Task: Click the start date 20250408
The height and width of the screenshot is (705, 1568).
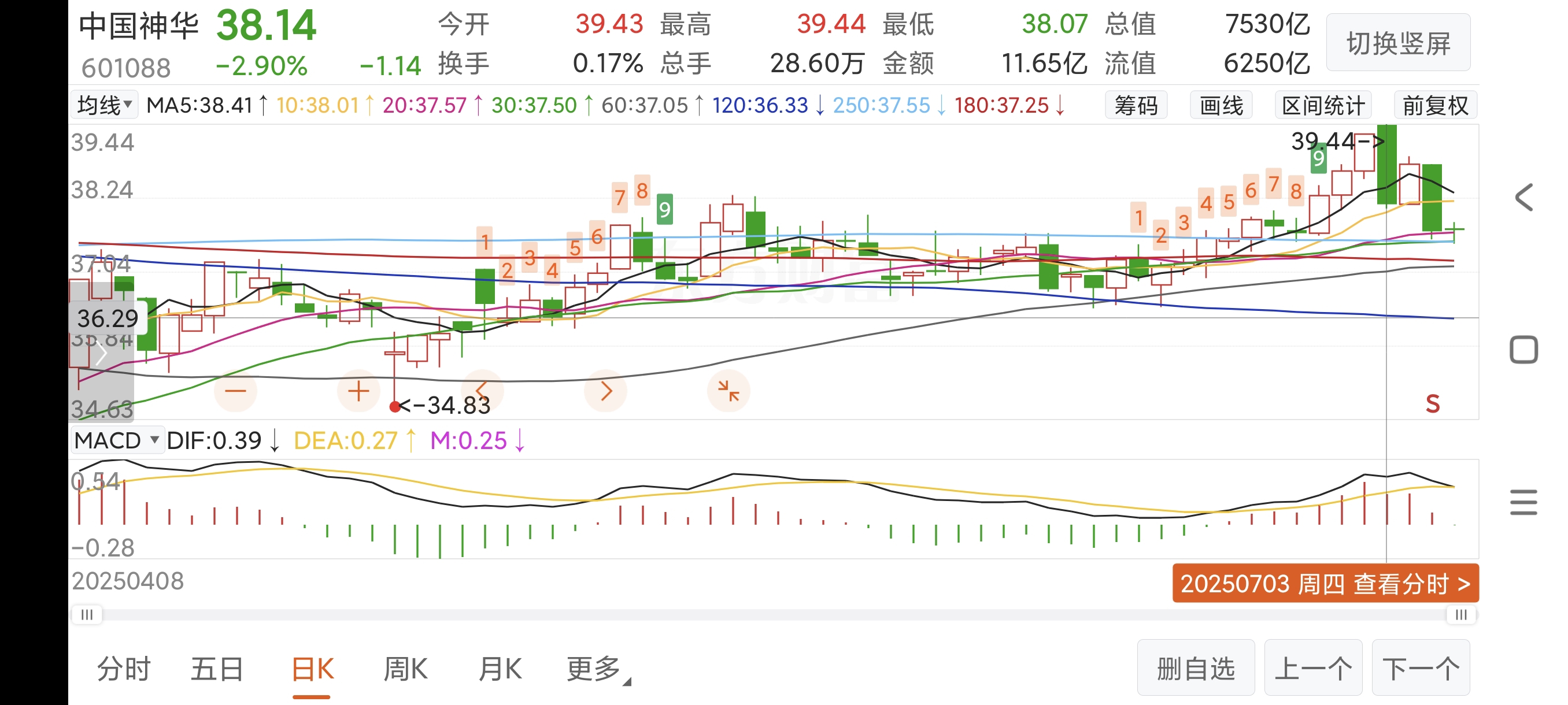Action: (128, 581)
